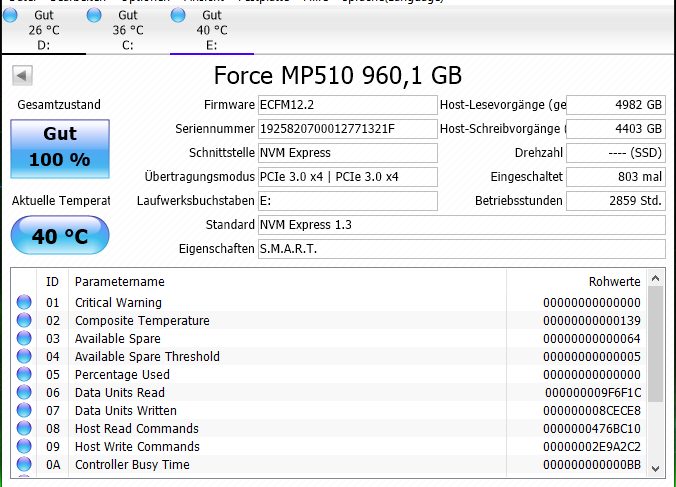This screenshot has width=676, height=487.
Task: Go to previous disk with the left arrow
Action: point(22,76)
